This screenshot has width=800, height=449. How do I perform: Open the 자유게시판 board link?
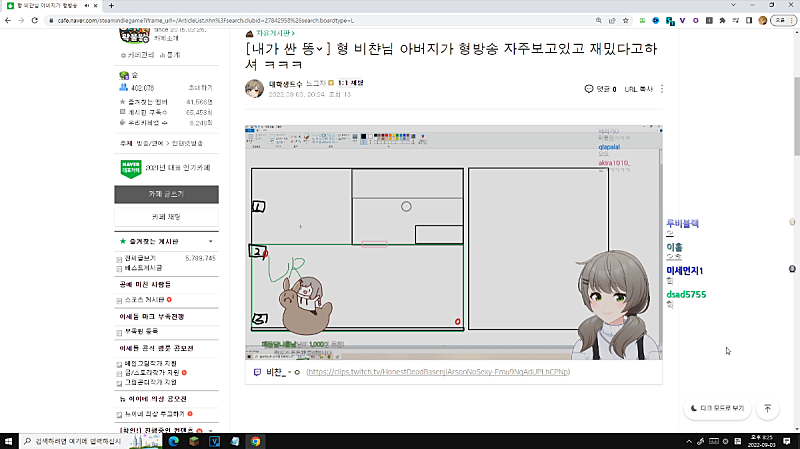click(276, 33)
